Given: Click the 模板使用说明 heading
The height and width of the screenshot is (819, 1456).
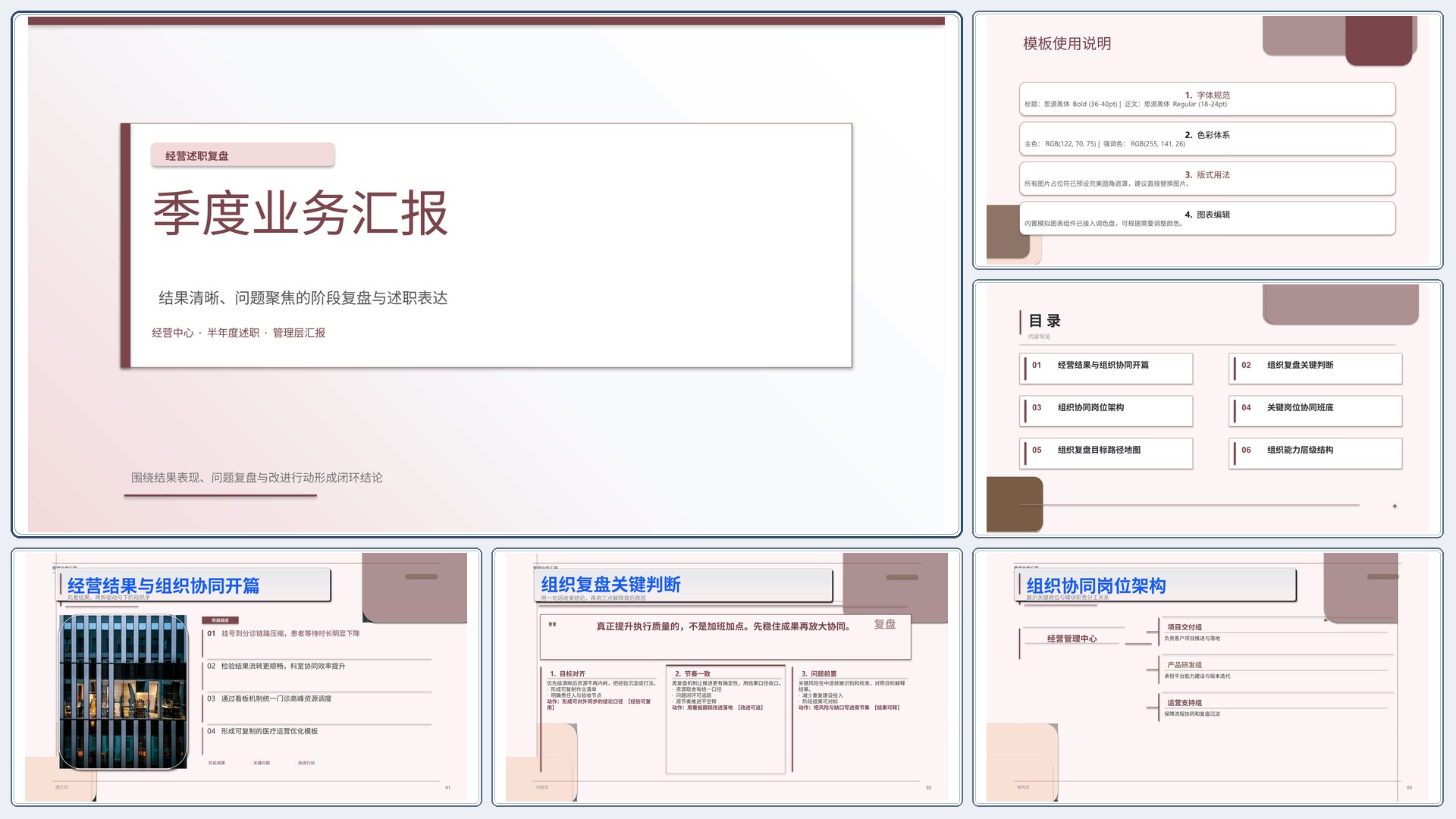Looking at the screenshot, I should pyautogui.click(x=1067, y=44).
